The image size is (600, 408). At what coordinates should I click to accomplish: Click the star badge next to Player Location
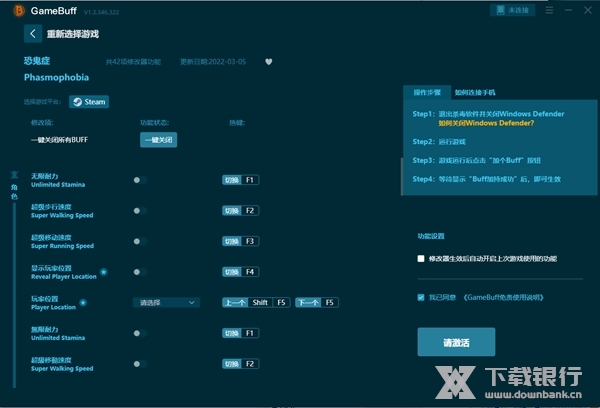[x=83, y=303]
